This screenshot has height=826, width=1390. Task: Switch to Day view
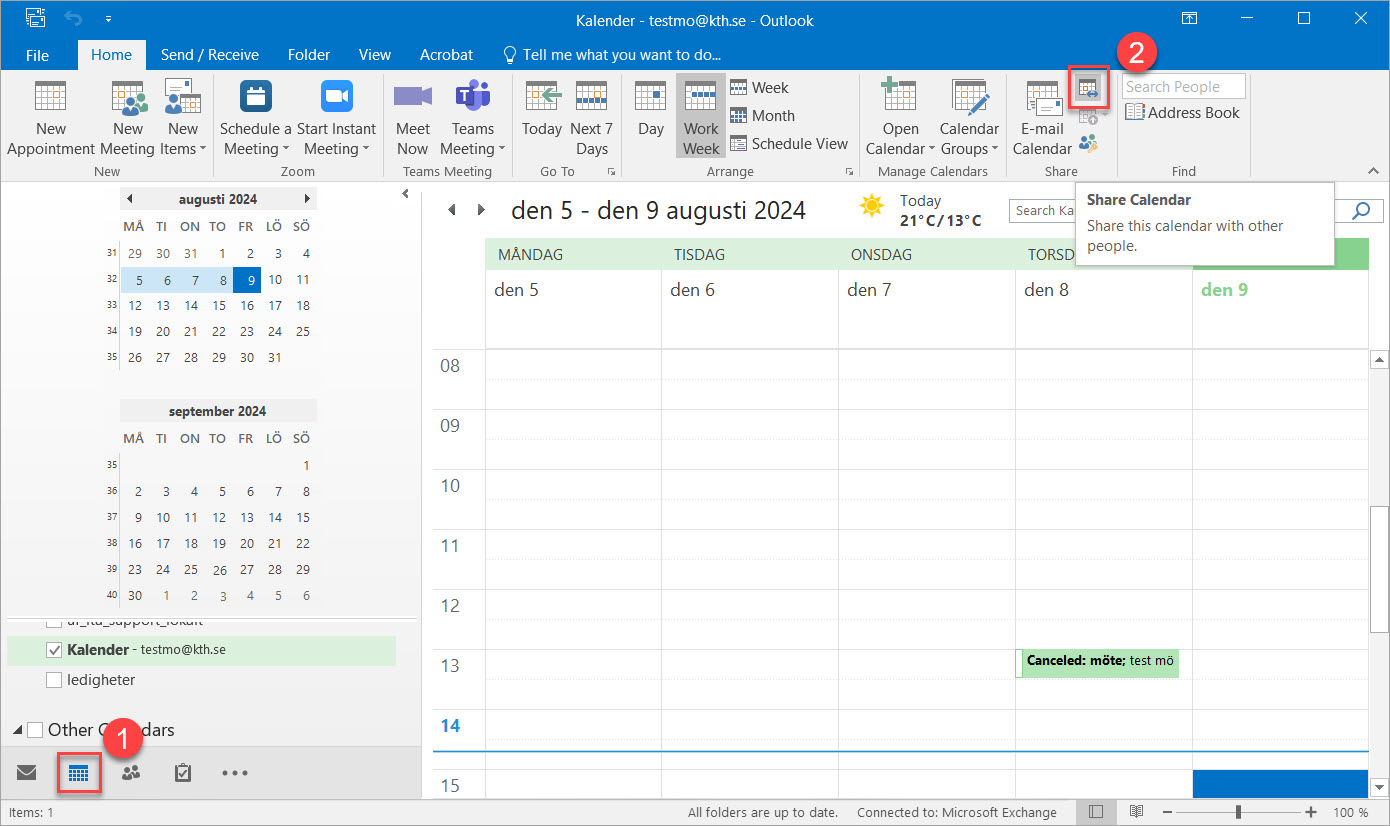651,110
